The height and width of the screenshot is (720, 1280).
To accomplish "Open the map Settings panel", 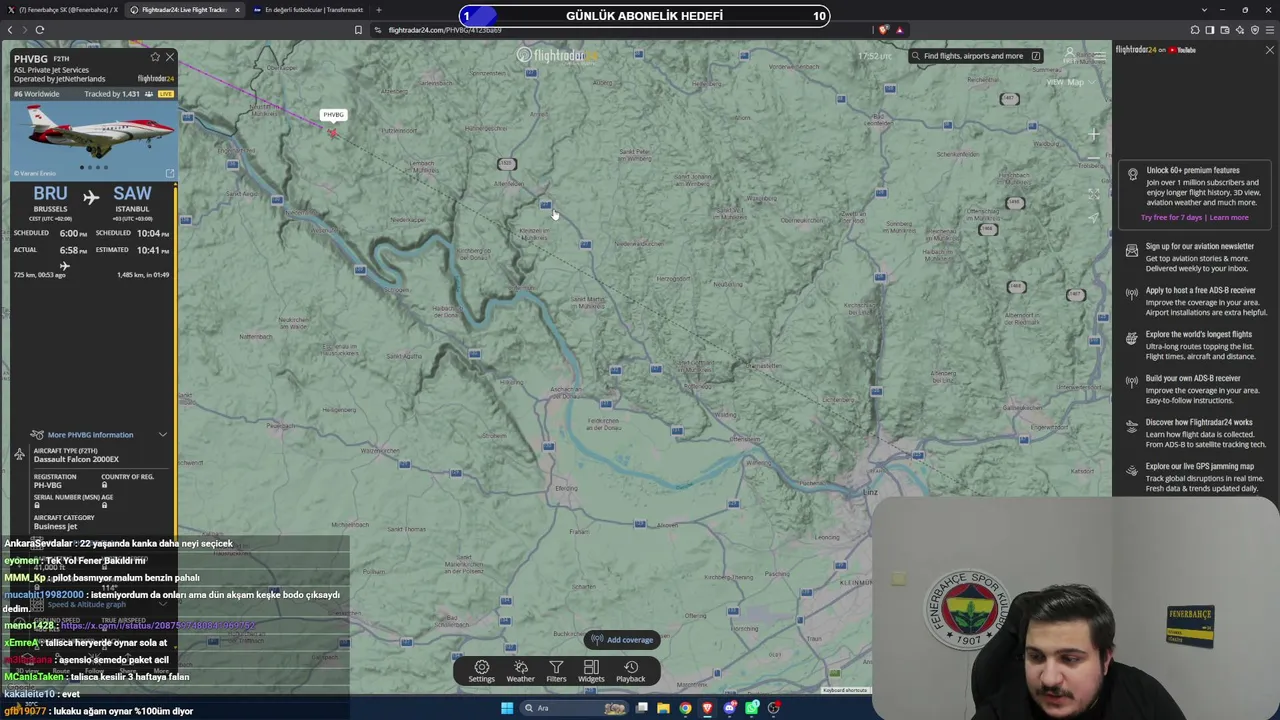I will (x=481, y=671).
